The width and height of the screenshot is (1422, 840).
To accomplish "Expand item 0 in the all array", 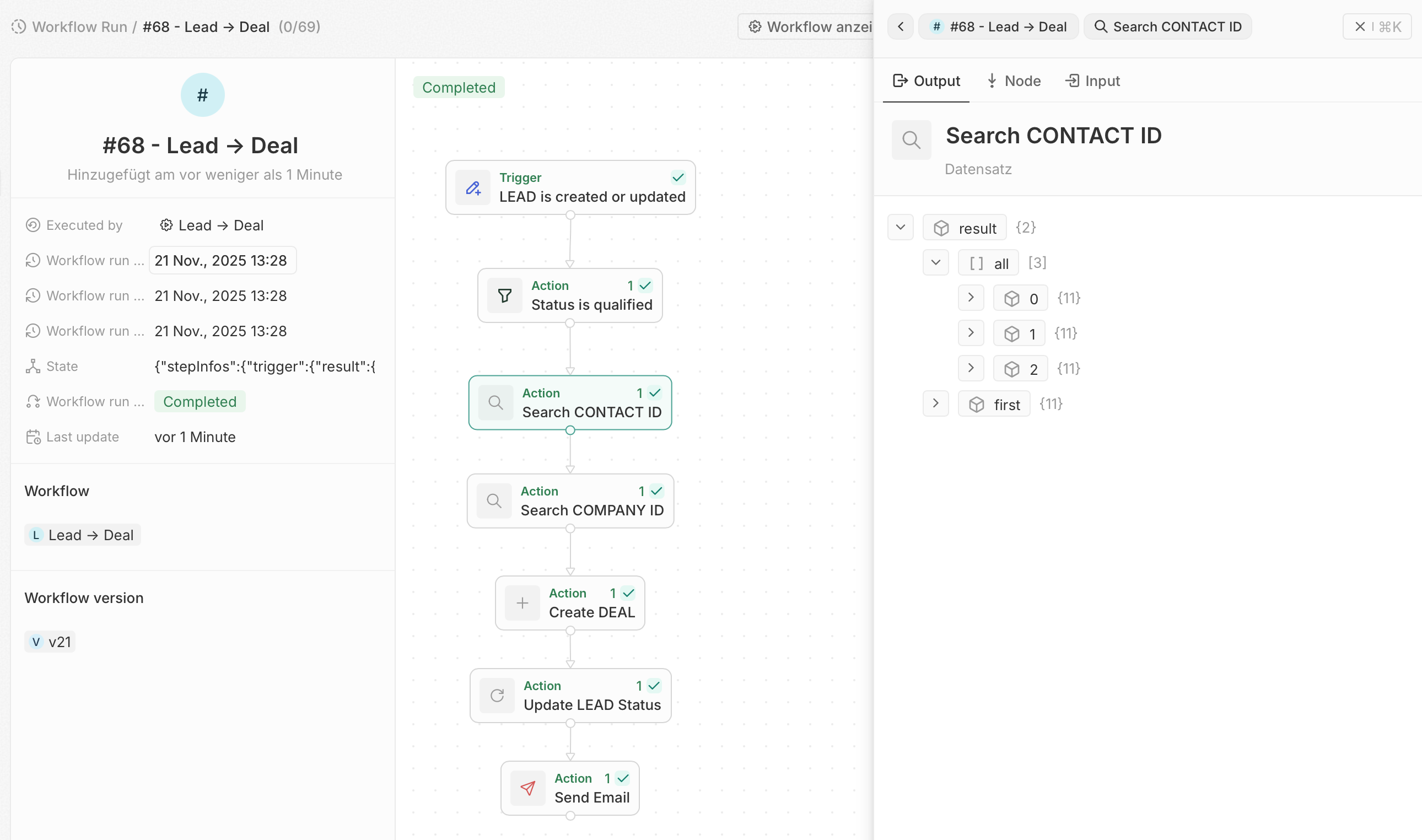I will click(971, 298).
